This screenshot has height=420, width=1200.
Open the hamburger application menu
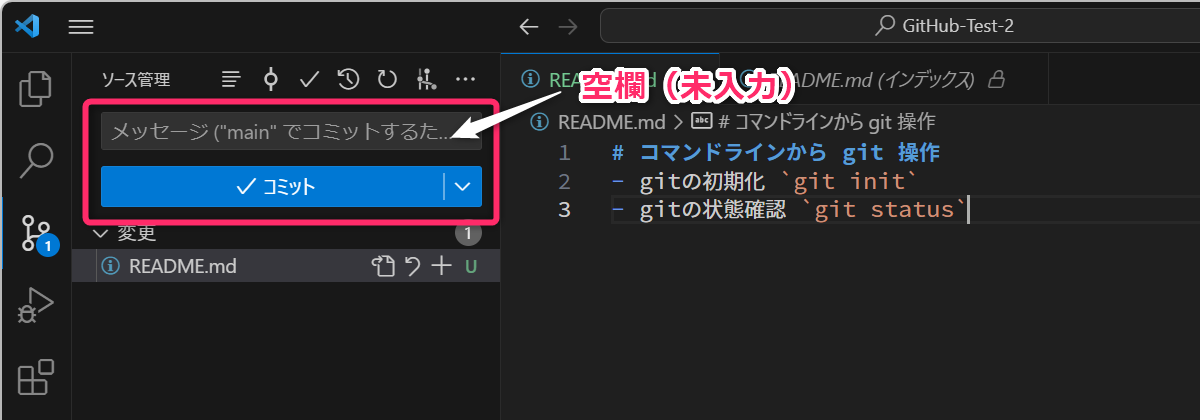[81, 27]
